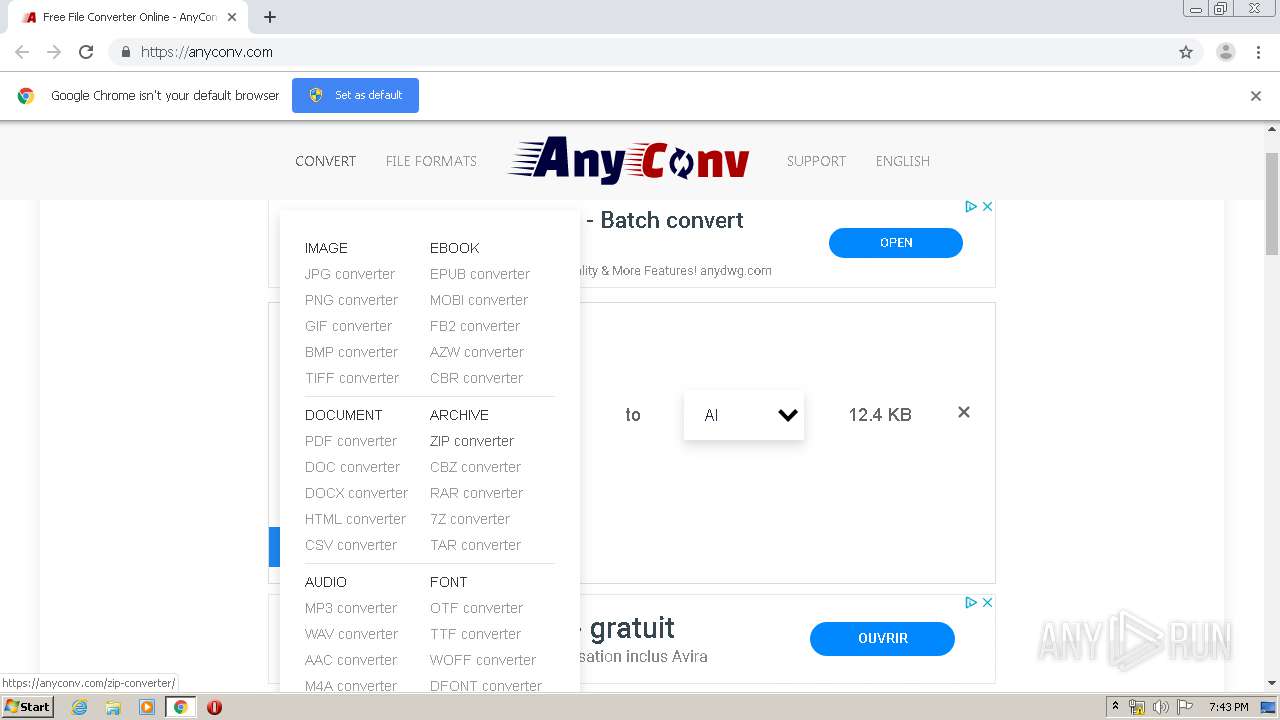Click the Action Center flag tray icon
1280x720 pixels.
pos(1184,707)
